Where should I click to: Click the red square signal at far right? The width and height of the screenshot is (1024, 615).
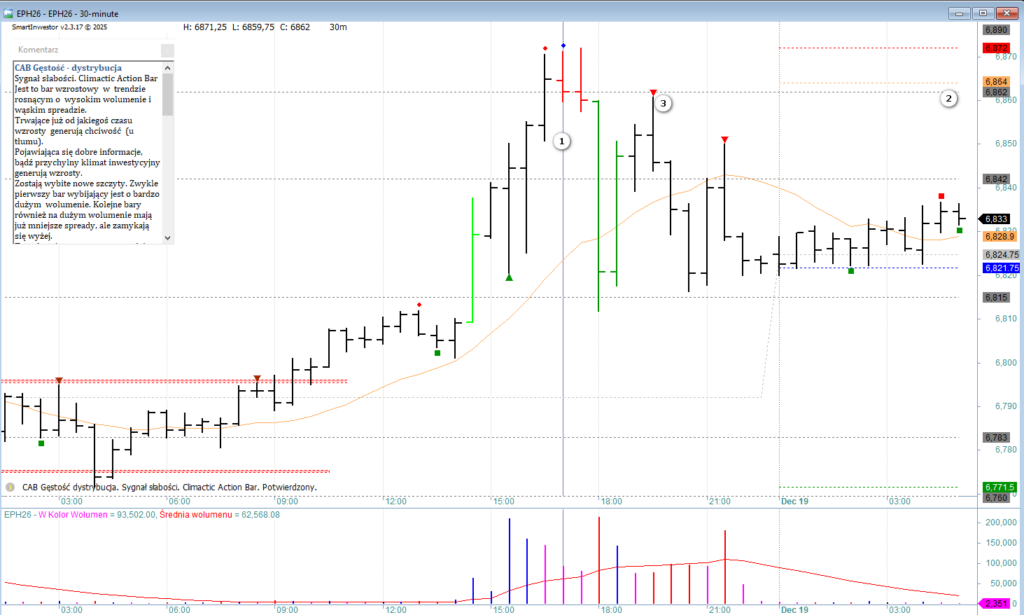[941, 196]
